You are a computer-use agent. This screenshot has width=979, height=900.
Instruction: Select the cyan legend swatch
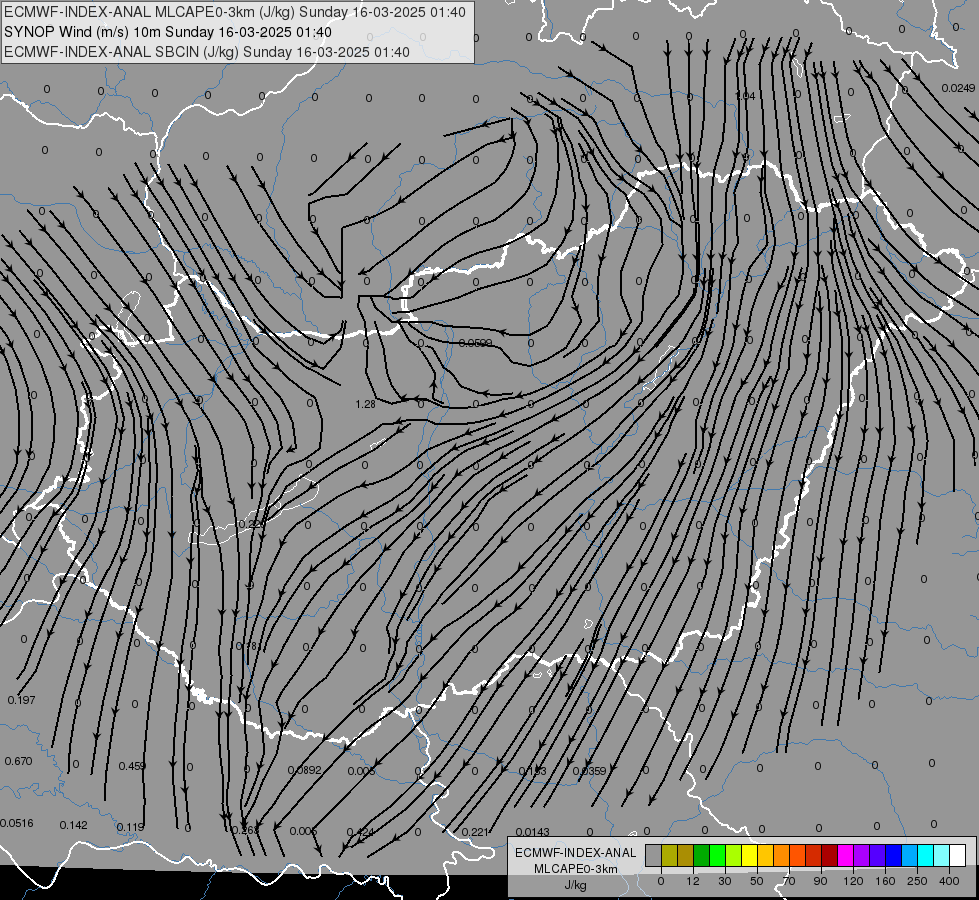[x=927, y=855]
